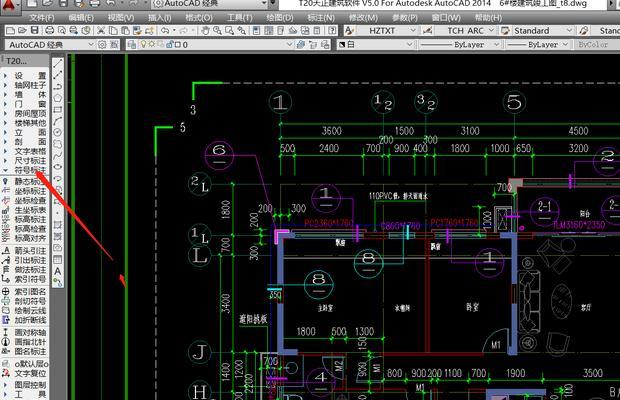Open the layer 0 dropdown list
Viewport: 620px width, 400px height.
tap(290, 45)
